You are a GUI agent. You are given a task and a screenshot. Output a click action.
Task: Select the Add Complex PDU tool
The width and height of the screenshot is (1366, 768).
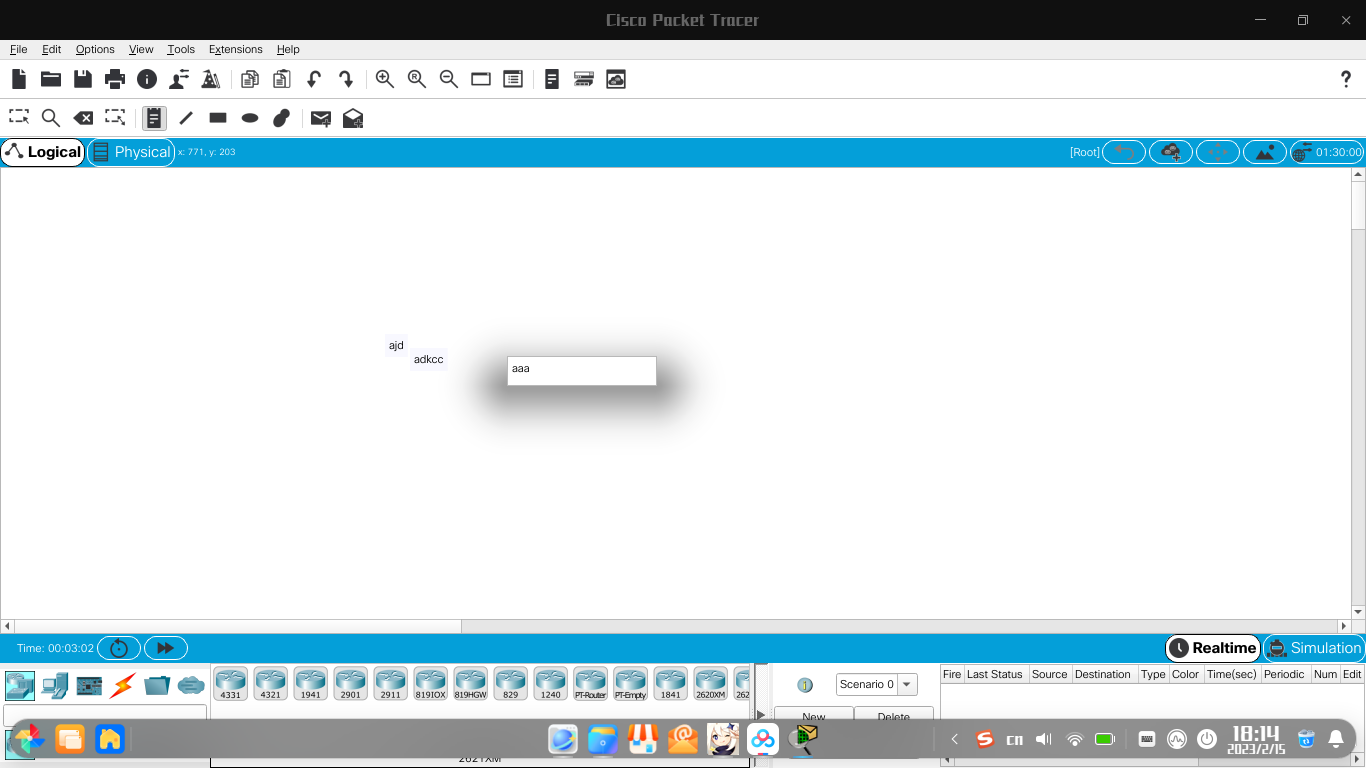coord(352,118)
